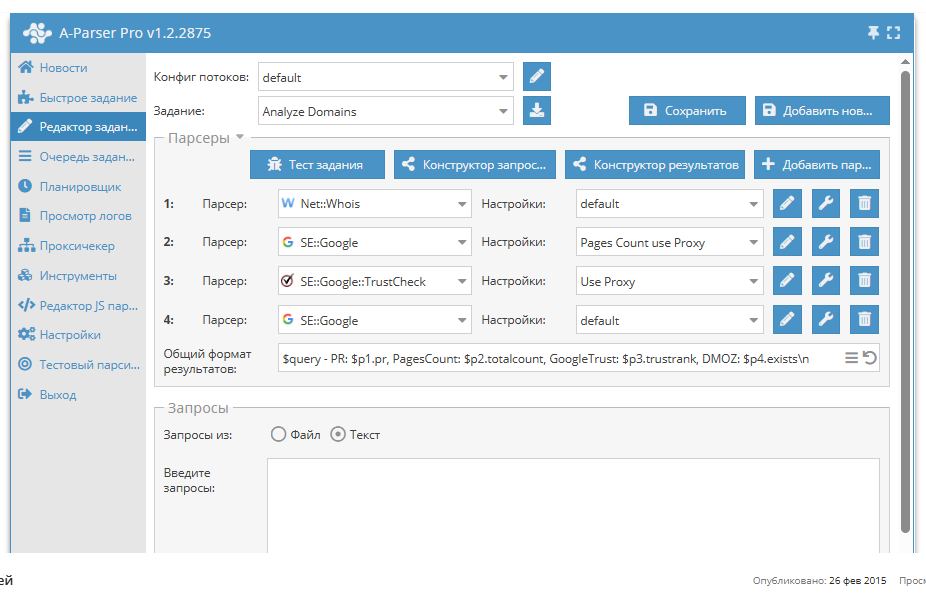Reset the result format with undo arrow icon
Viewport: 926px width, 594px height.
(869, 358)
